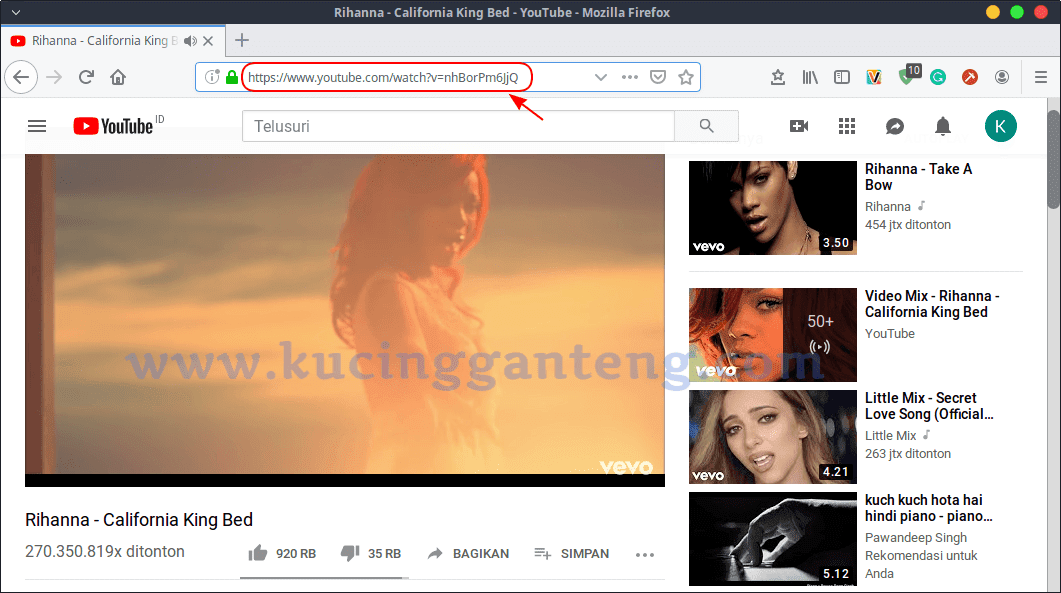Screen dimensions: 1061x593
Task: Open Little Mix Secret Love Song thumbnail
Action: pyautogui.click(x=773, y=437)
